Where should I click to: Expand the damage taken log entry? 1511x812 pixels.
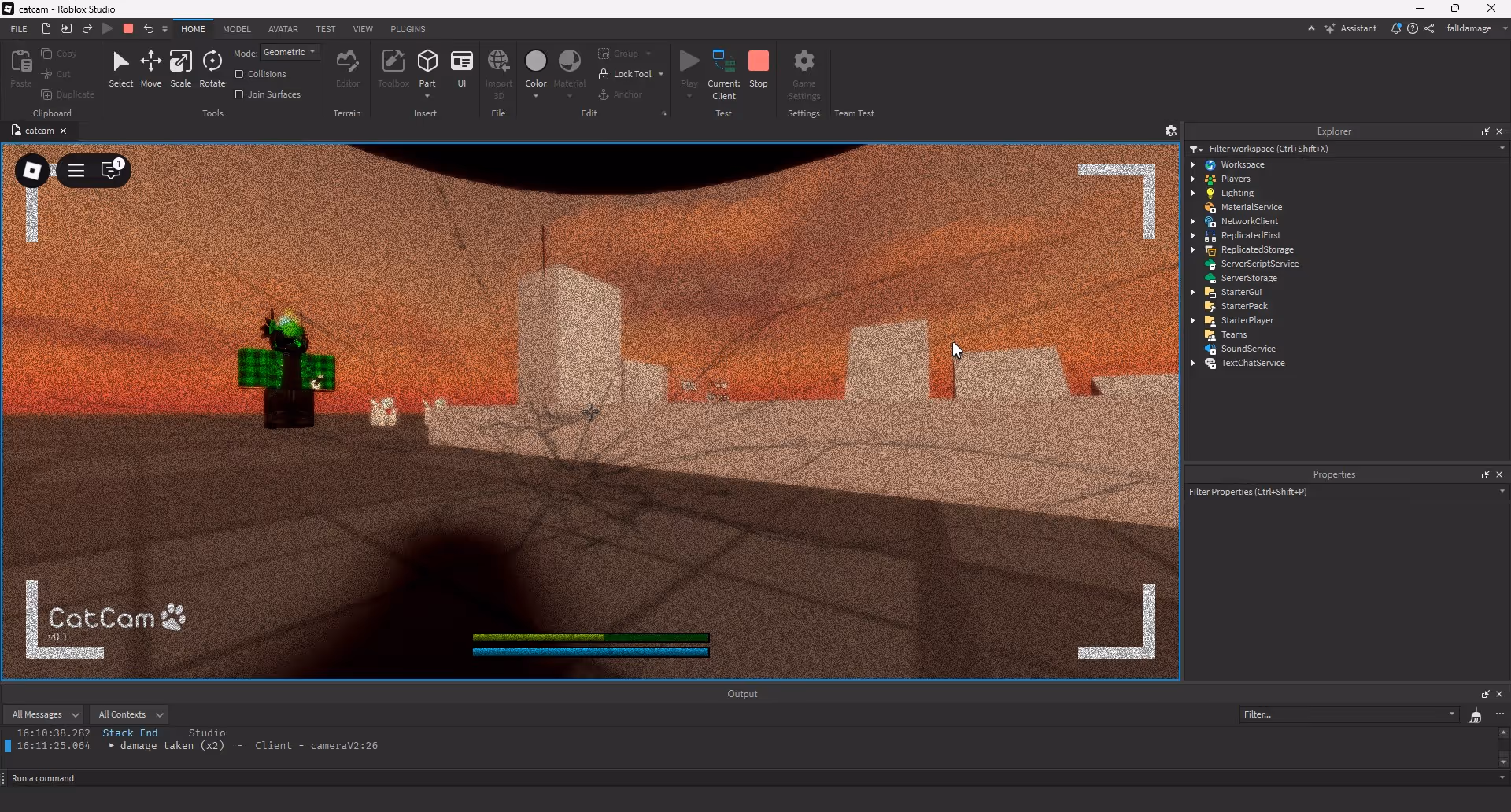tap(111, 745)
